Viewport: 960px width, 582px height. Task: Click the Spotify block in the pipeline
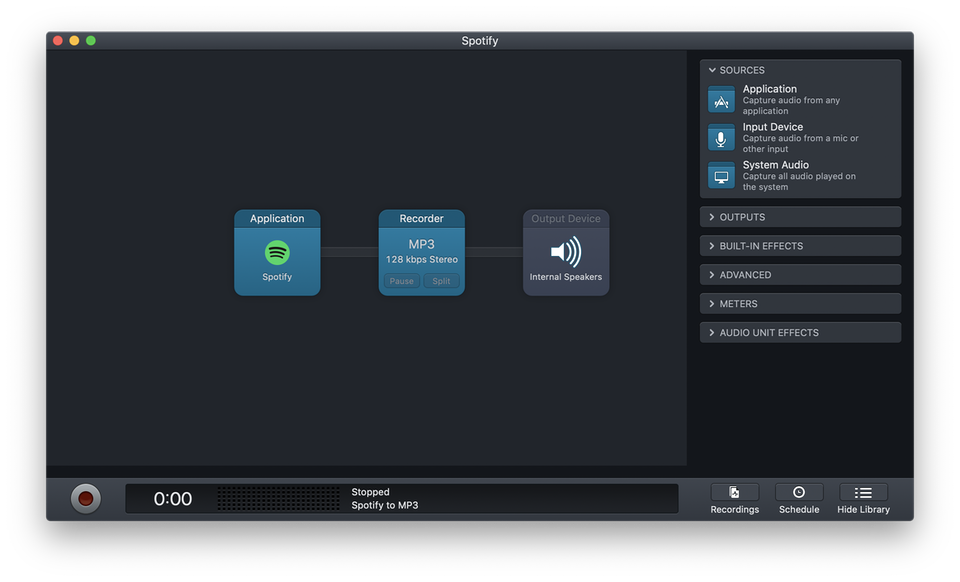(x=277, y=252)
